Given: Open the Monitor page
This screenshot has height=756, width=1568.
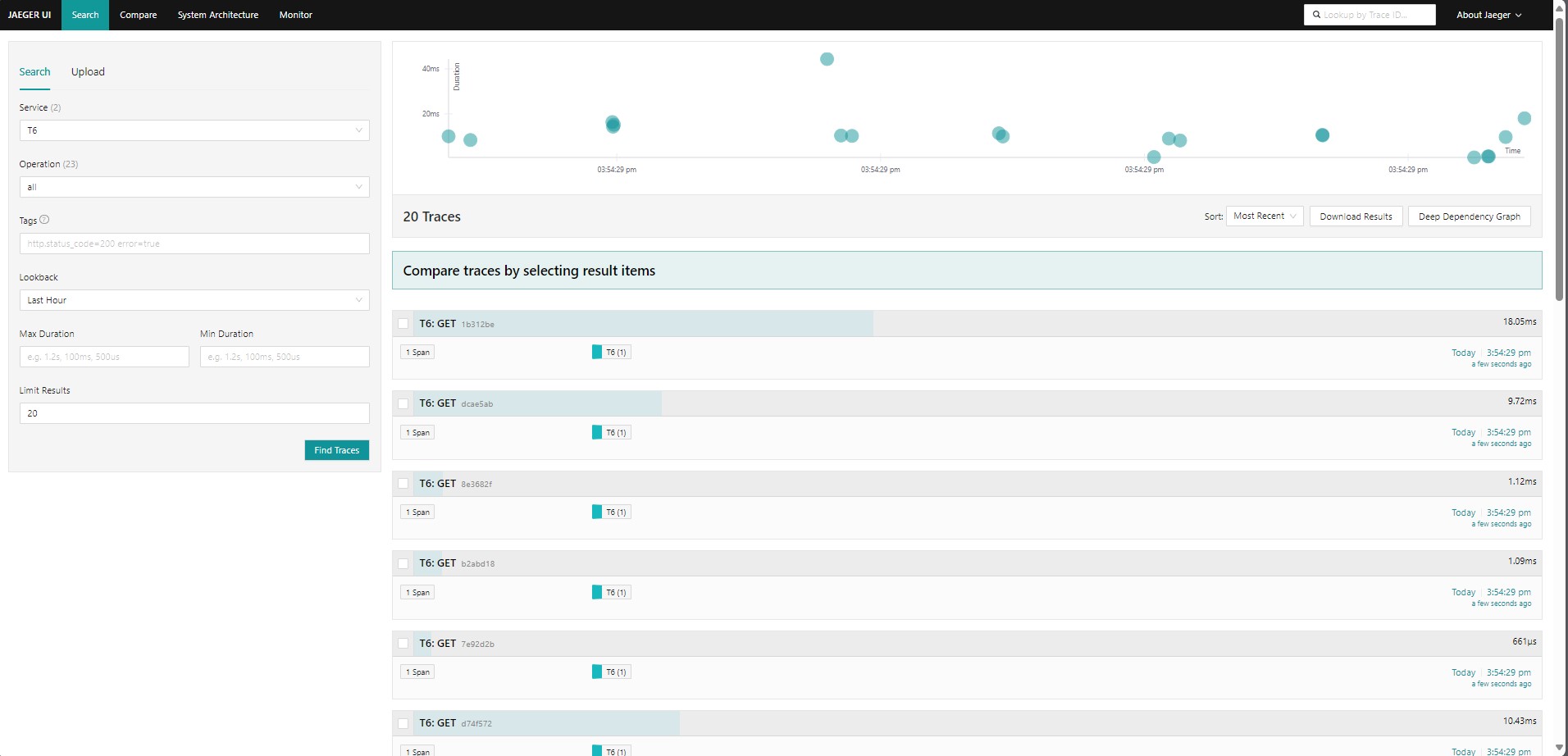Looking at the screenshot, I should click(295, 15).
